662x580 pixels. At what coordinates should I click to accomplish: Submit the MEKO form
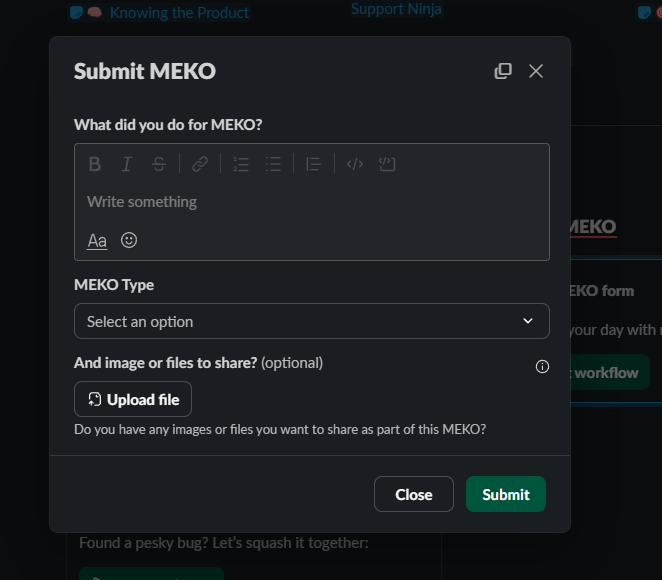tap(506, 494)
